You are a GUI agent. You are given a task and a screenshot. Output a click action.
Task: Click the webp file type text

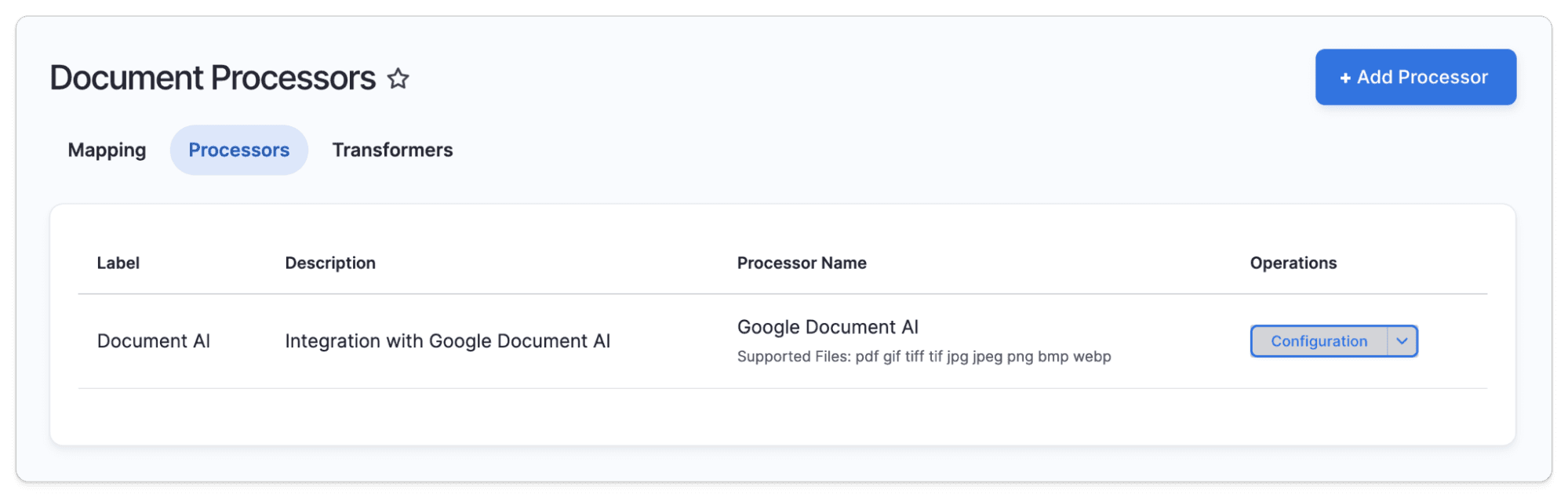tap(1092, 356)
